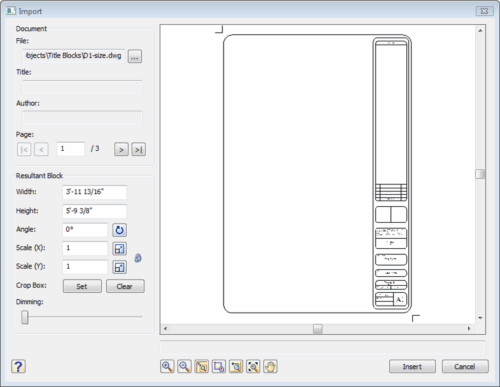Screen dimensions: 500x387
Task: Go to the previous page button
Action: [41, 149]
